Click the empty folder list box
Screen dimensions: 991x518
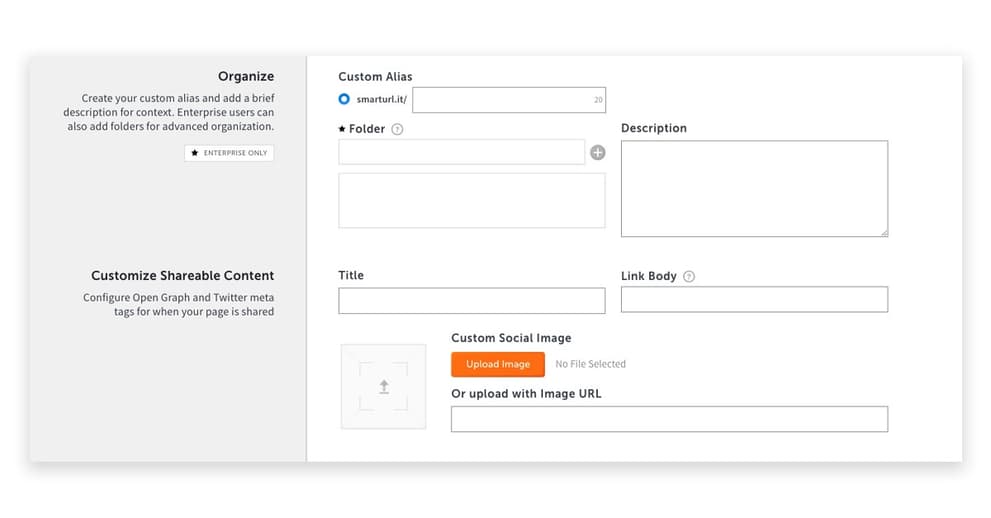click(x=471, y=200)
